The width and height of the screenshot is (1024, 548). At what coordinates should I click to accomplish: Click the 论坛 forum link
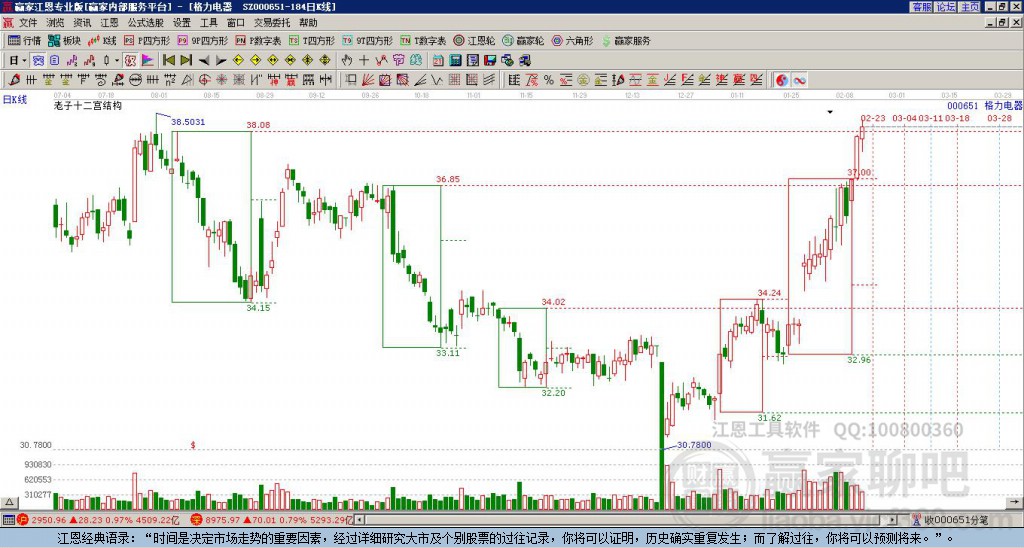(946, 7)
